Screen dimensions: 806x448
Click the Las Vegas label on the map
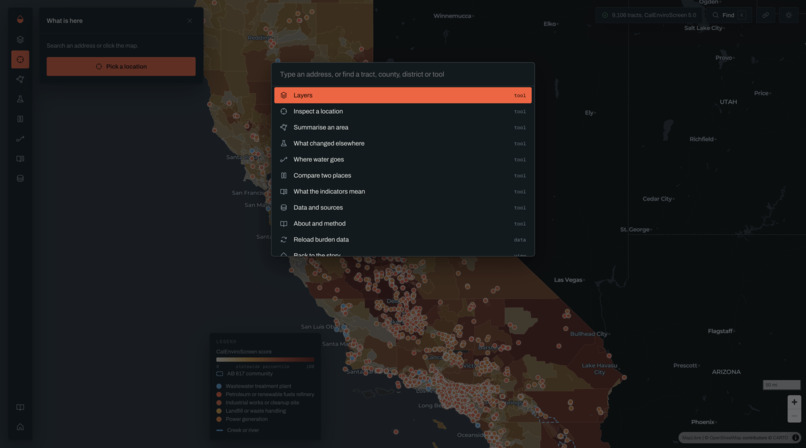click(x=568, y=280)
